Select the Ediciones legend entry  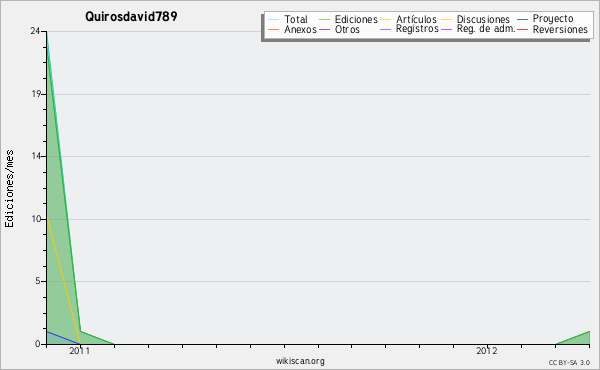point(356,19)
